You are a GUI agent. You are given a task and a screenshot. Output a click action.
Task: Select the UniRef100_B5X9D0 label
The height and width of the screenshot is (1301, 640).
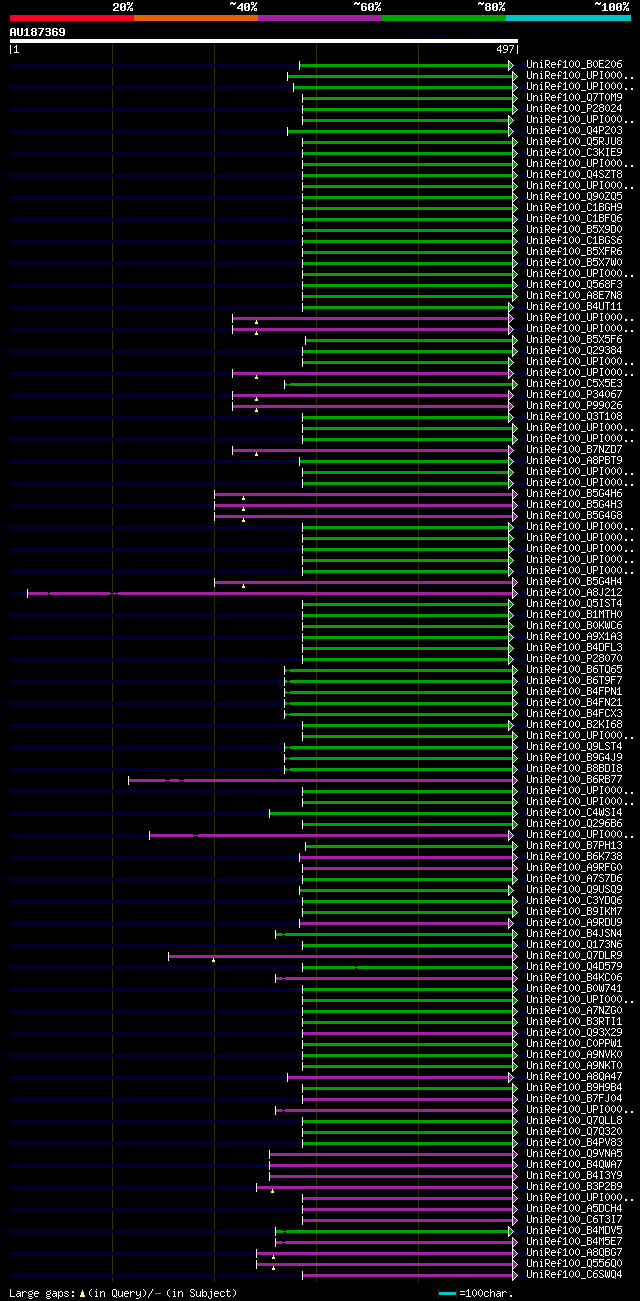tap(575, 230)
